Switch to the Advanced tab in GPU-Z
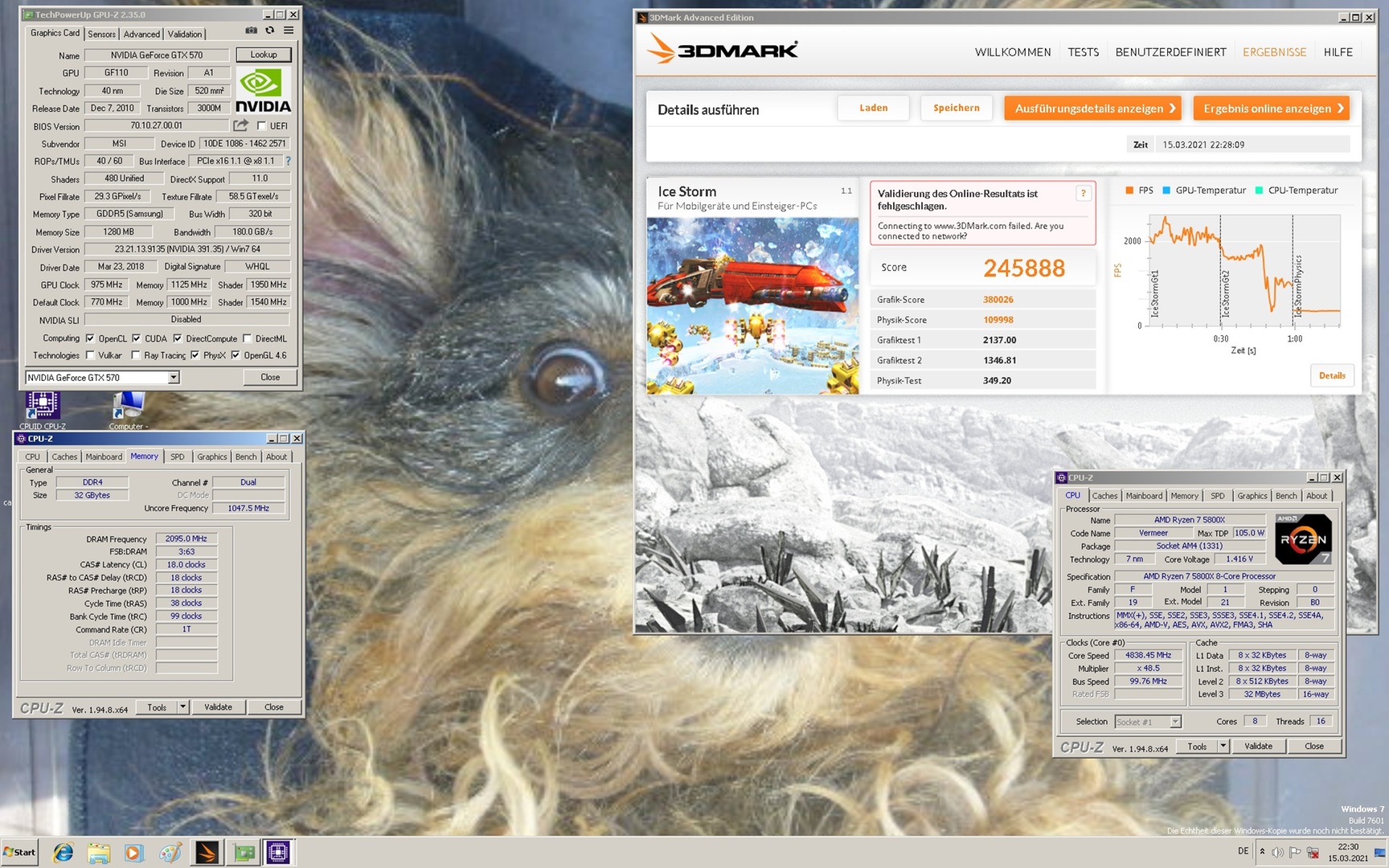The height and width of the screenshot is (868, 1389). 141,34
